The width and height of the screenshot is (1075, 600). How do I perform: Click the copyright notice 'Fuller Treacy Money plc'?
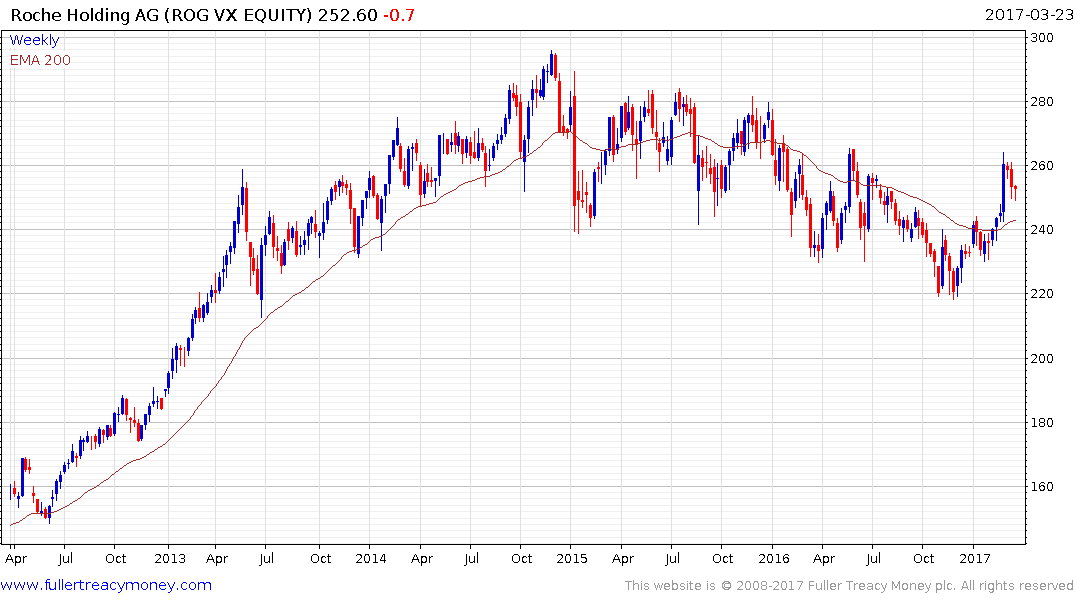point(882,586)
